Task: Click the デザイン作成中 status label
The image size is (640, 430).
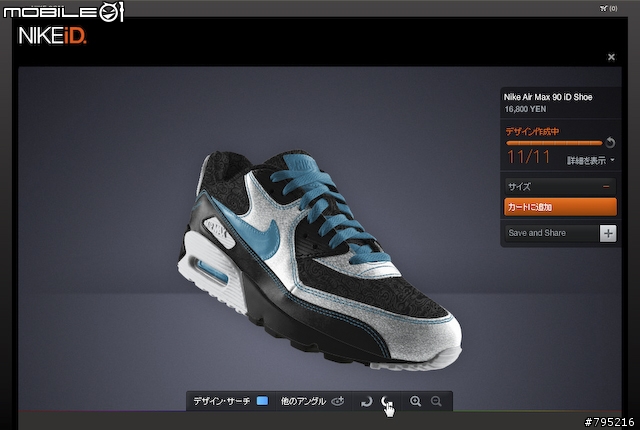Action: coord(532,131)
